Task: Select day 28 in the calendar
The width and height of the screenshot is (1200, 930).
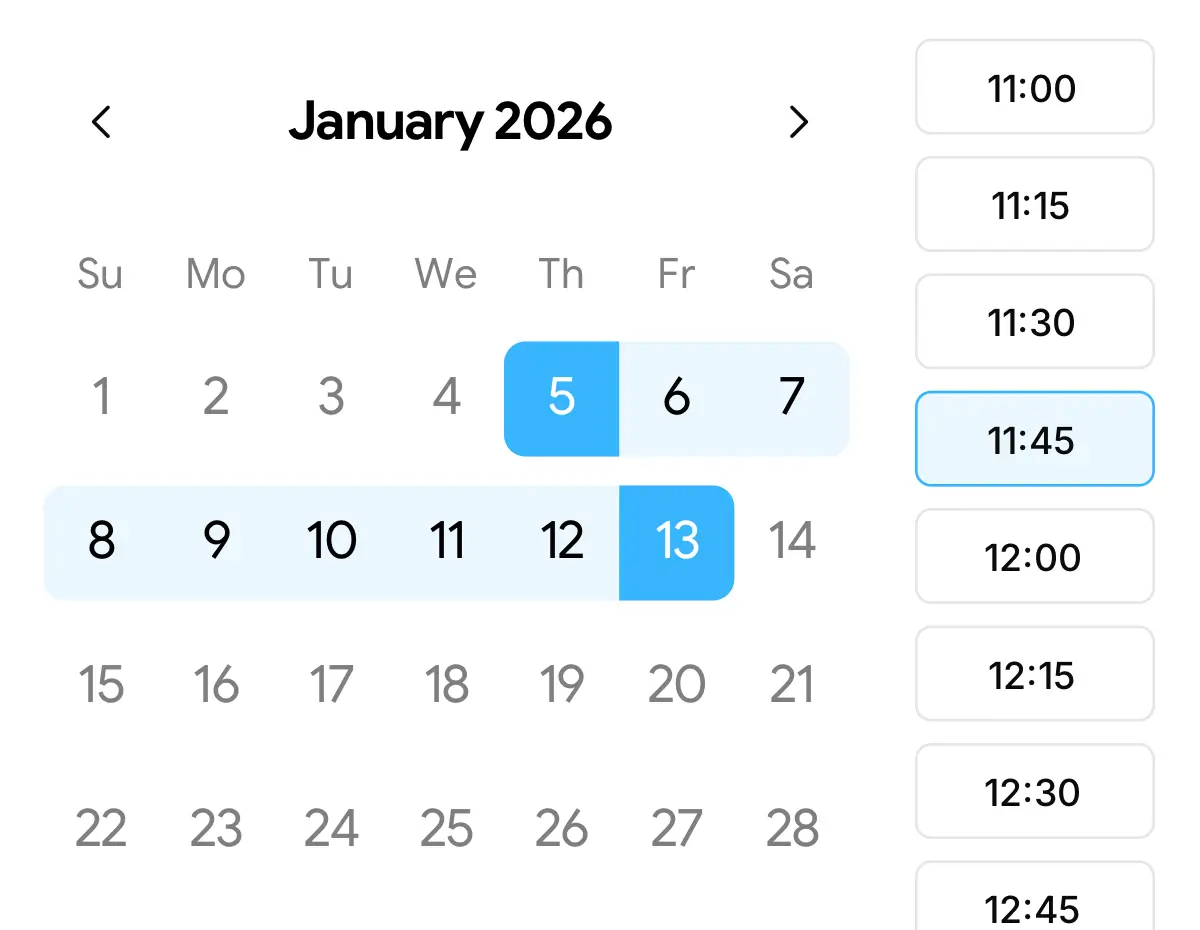Action: point(792,829)
